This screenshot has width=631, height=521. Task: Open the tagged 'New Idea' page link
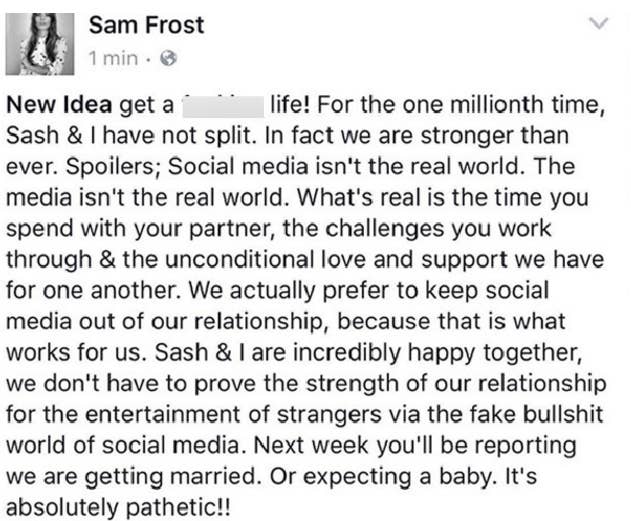click(x=59, y=105)
